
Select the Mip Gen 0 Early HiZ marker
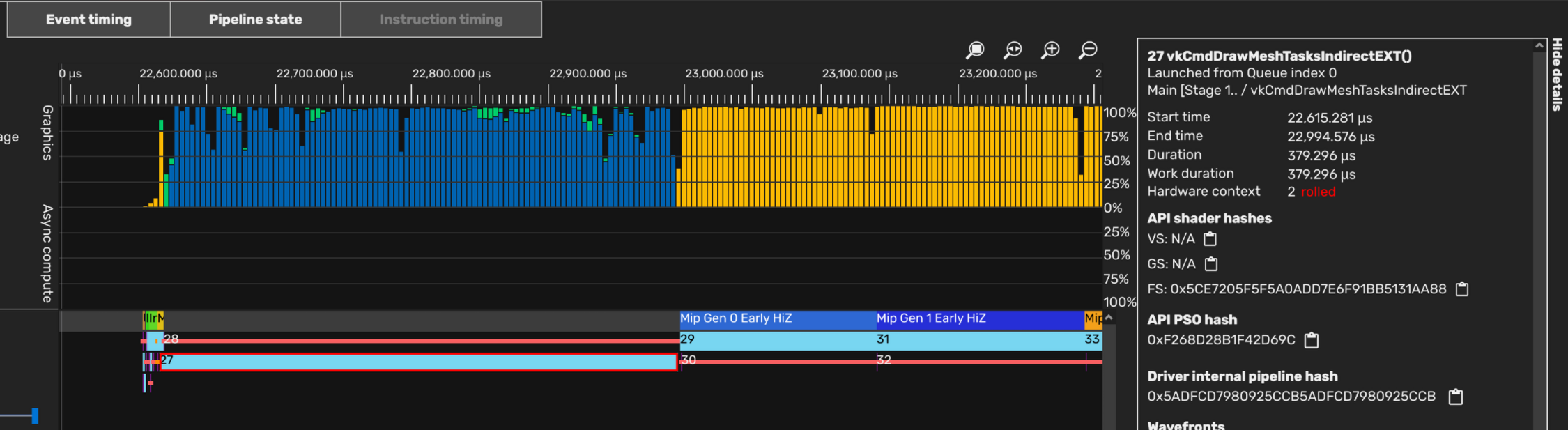pos(777,319)
